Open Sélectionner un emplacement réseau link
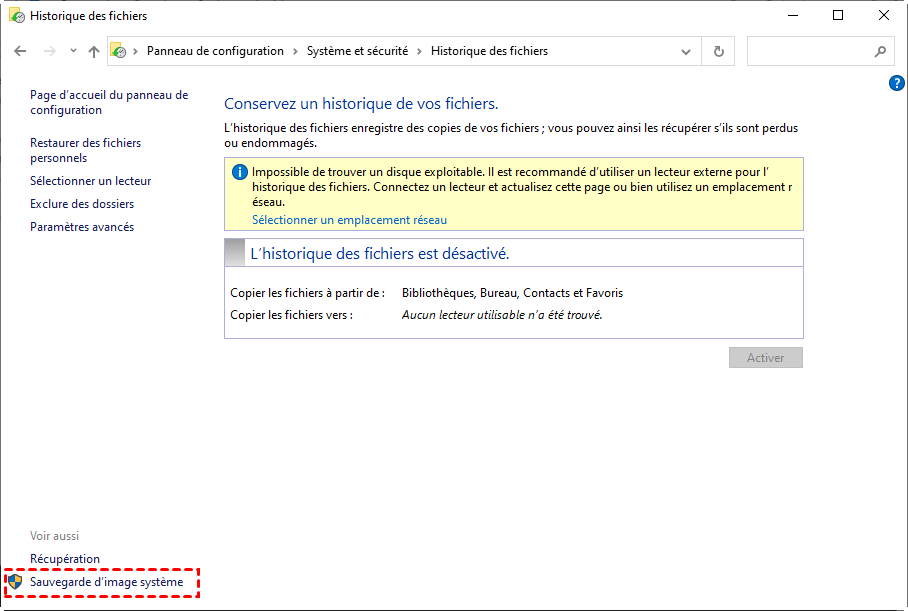Viewport: 908px width, 611px height. pyautogui.click(x=349, y=220)
